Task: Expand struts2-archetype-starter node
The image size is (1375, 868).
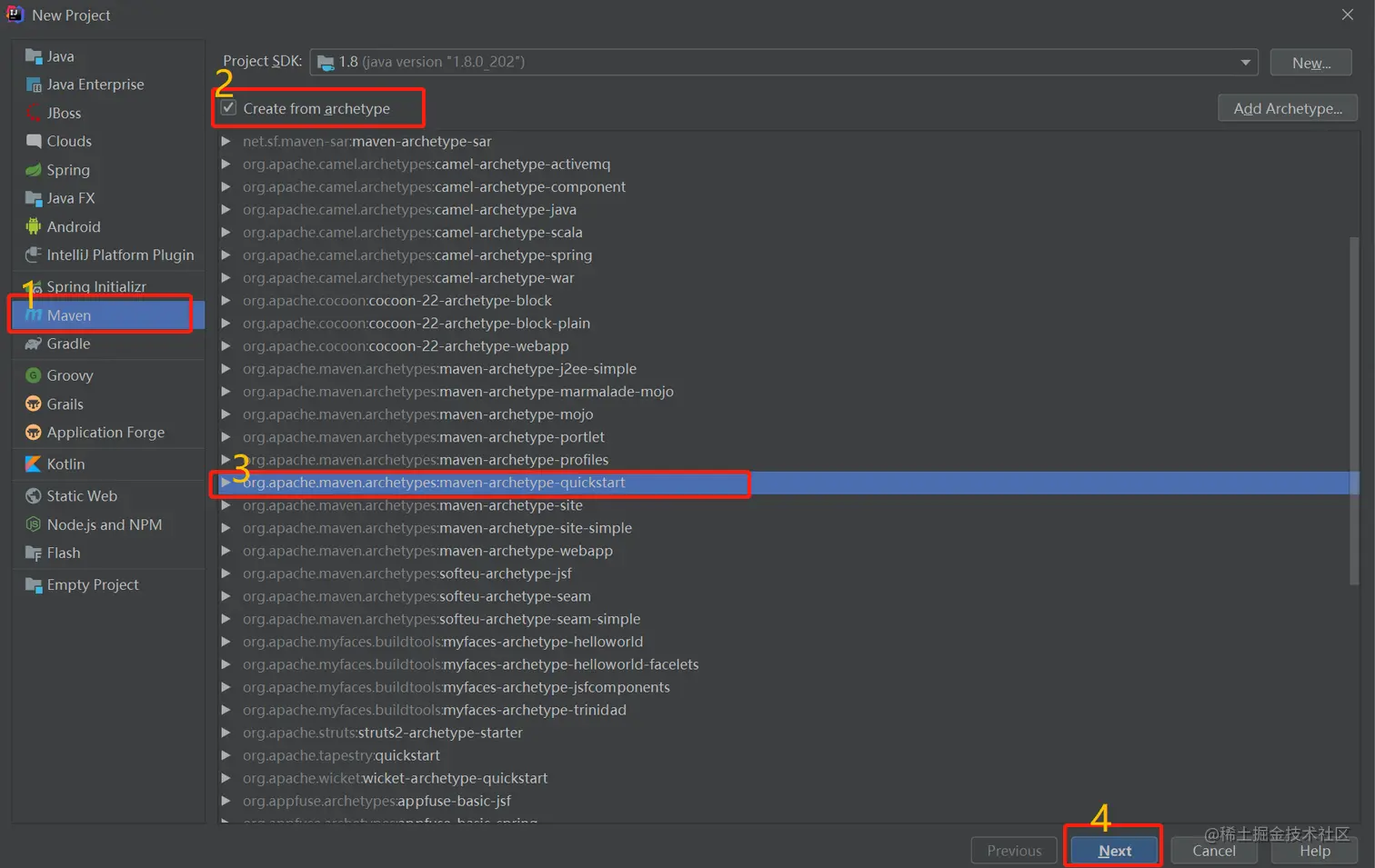Action: [x=226, y=732]
